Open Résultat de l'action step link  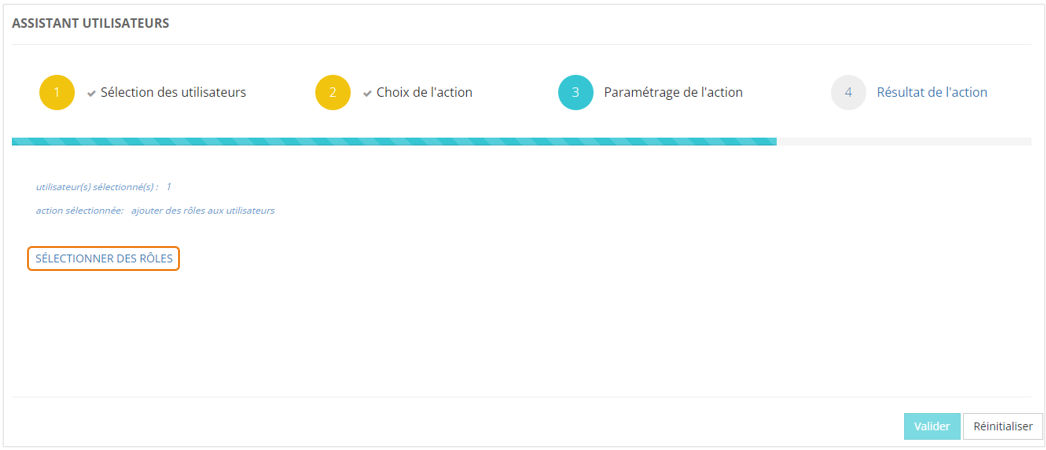point(932,92)
